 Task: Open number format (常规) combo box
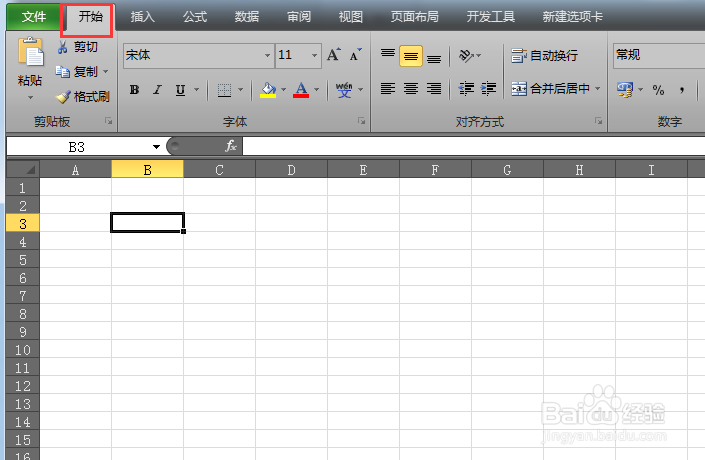click(x=659, y=55)
